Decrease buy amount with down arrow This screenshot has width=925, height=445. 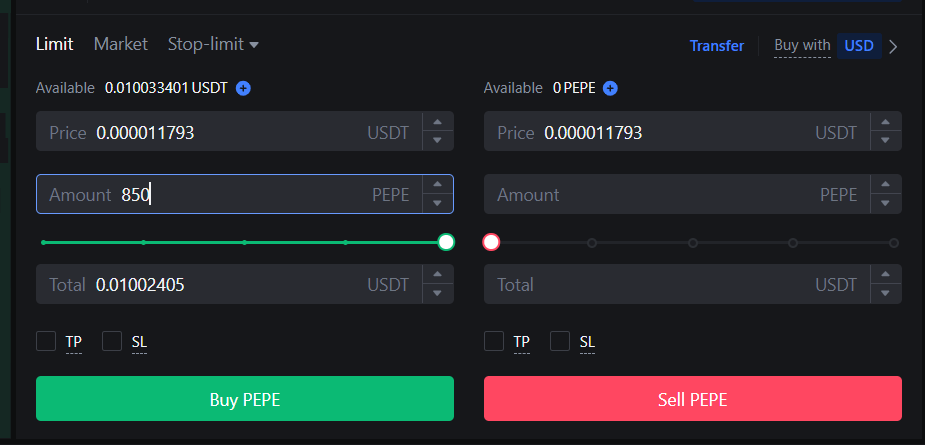click(437, 203)
